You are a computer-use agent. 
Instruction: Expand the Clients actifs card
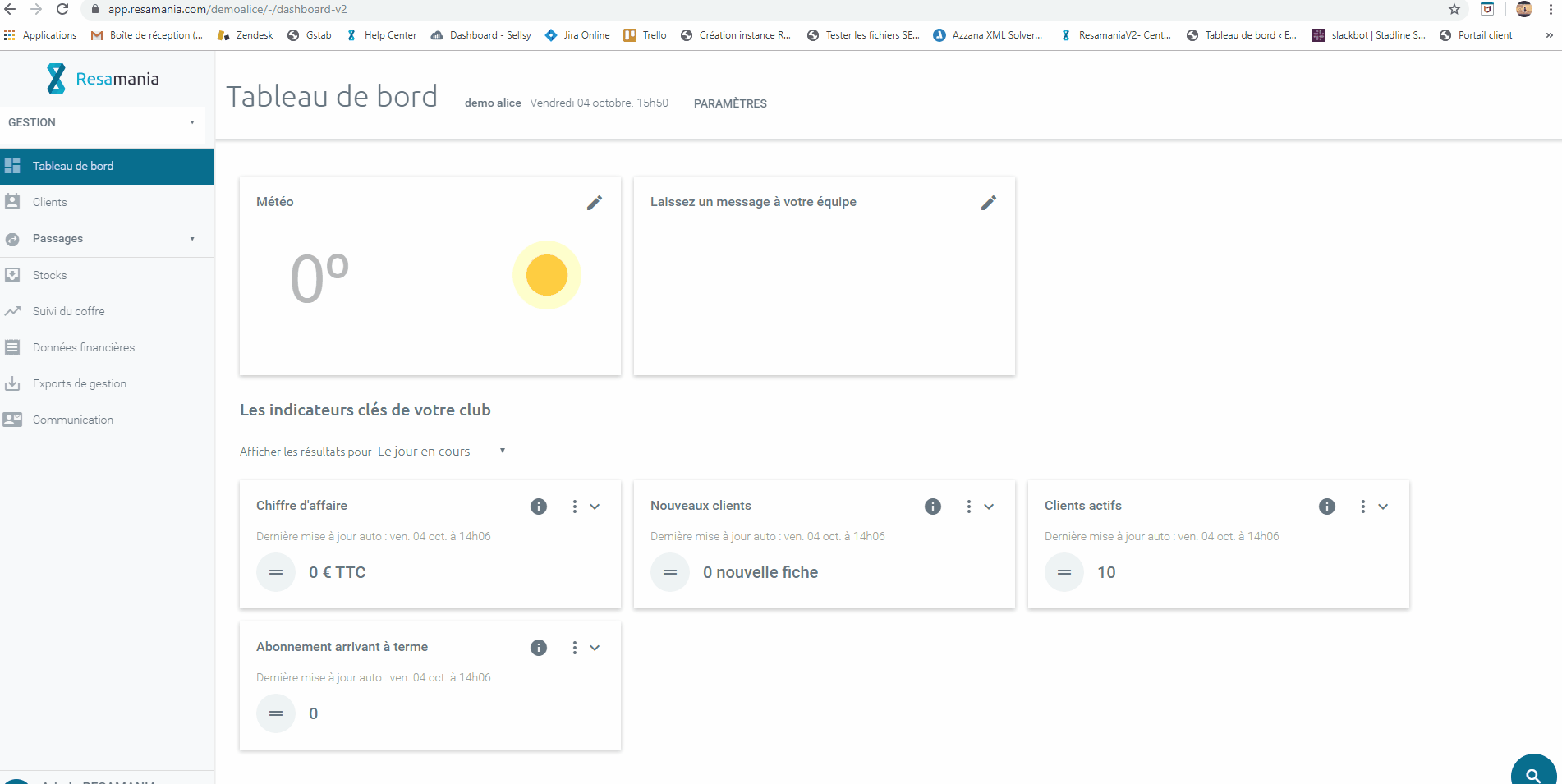(1383, 507)
